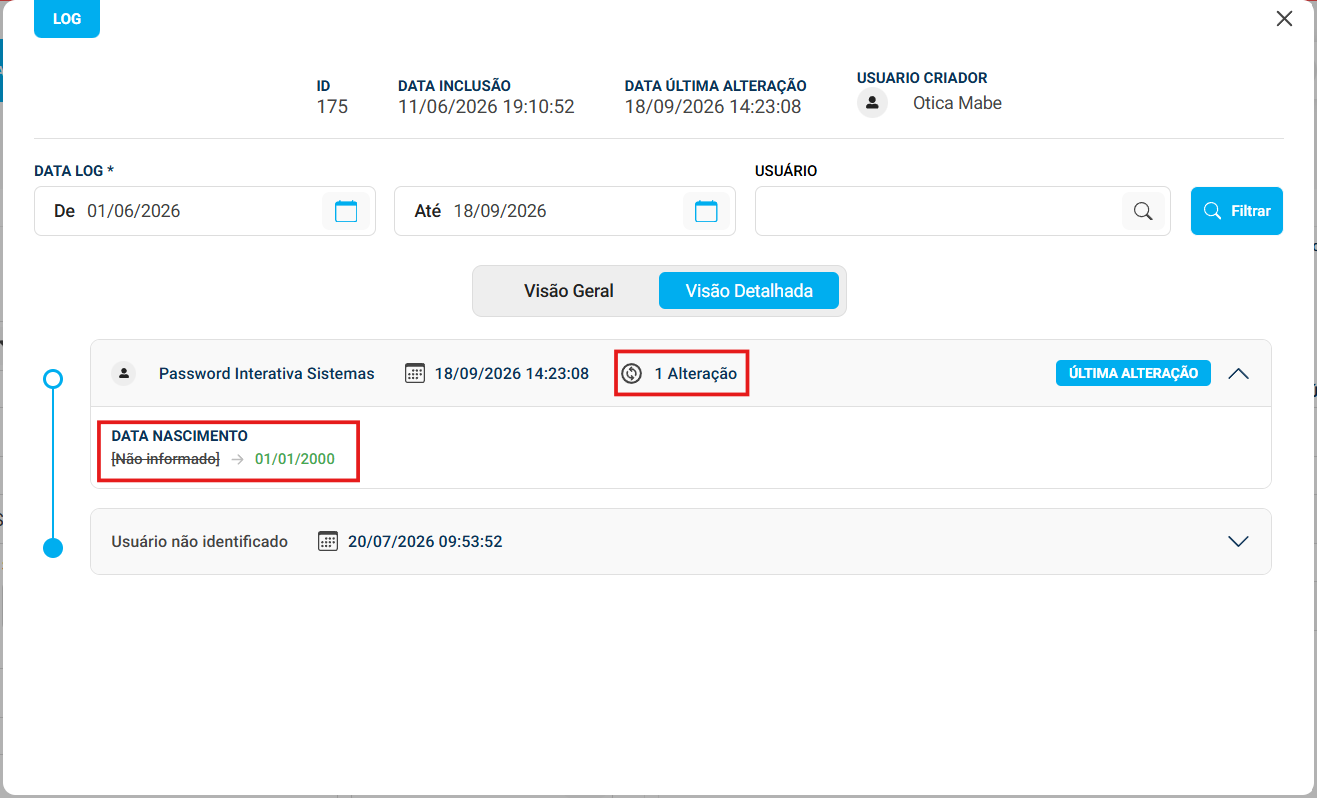
Task: Click the Usuário não identificado text
Action: coord(199,542)
